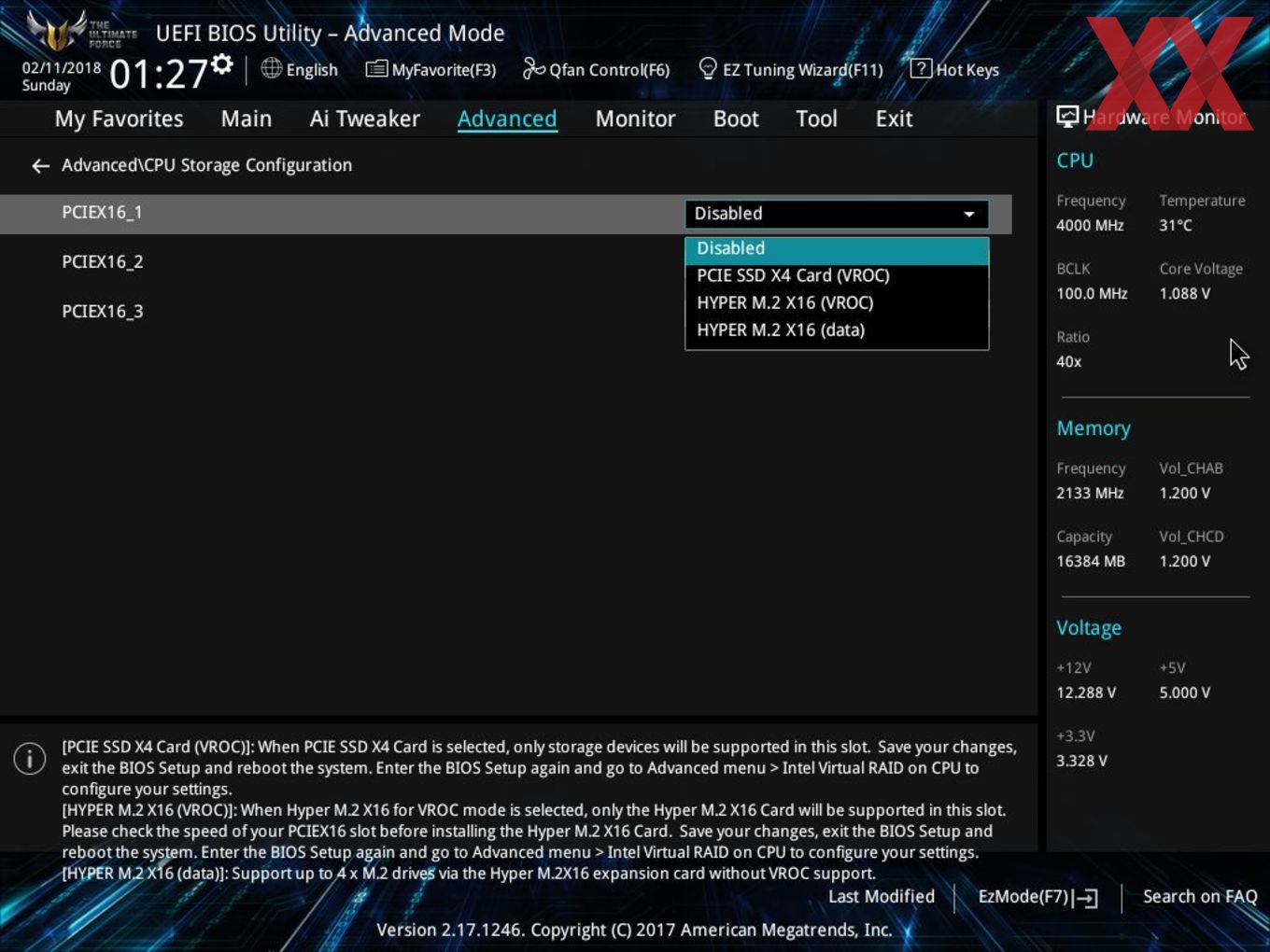Click the BCLK value 100.0 MHz

tap(1092, 294)
